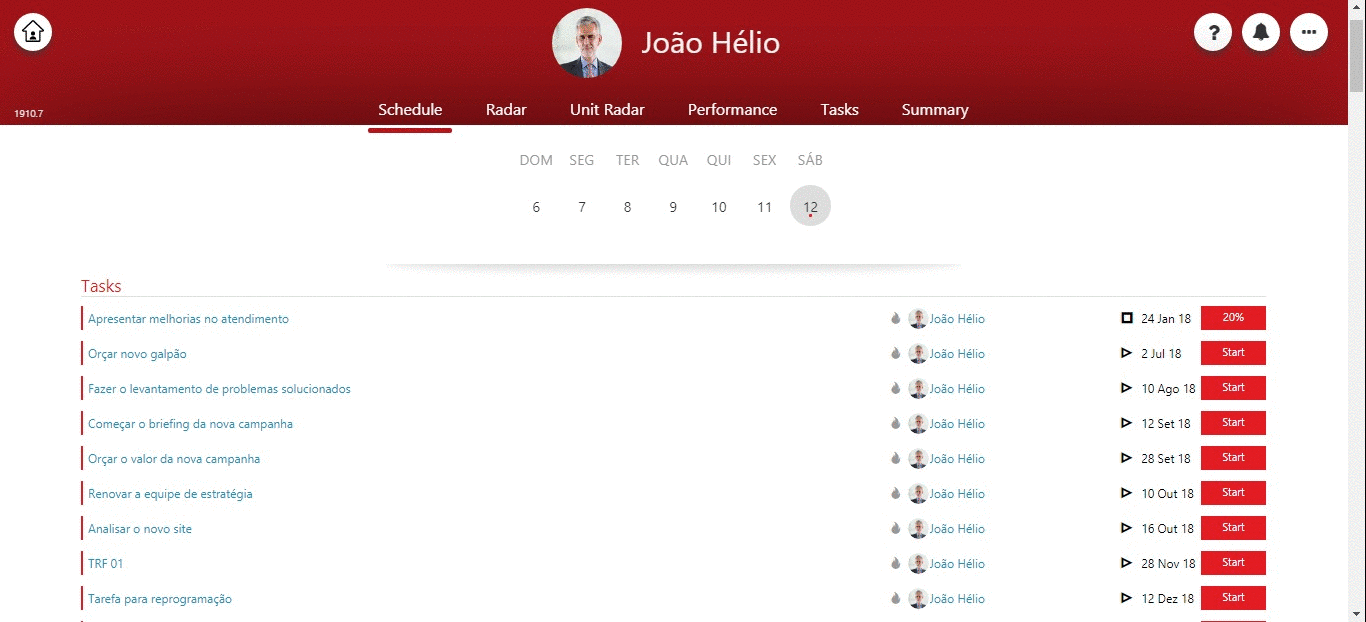The height and width of the screenshot is (622, 1366).
Task: Switch to the Radar tab
Action: (x=506, y=110)
